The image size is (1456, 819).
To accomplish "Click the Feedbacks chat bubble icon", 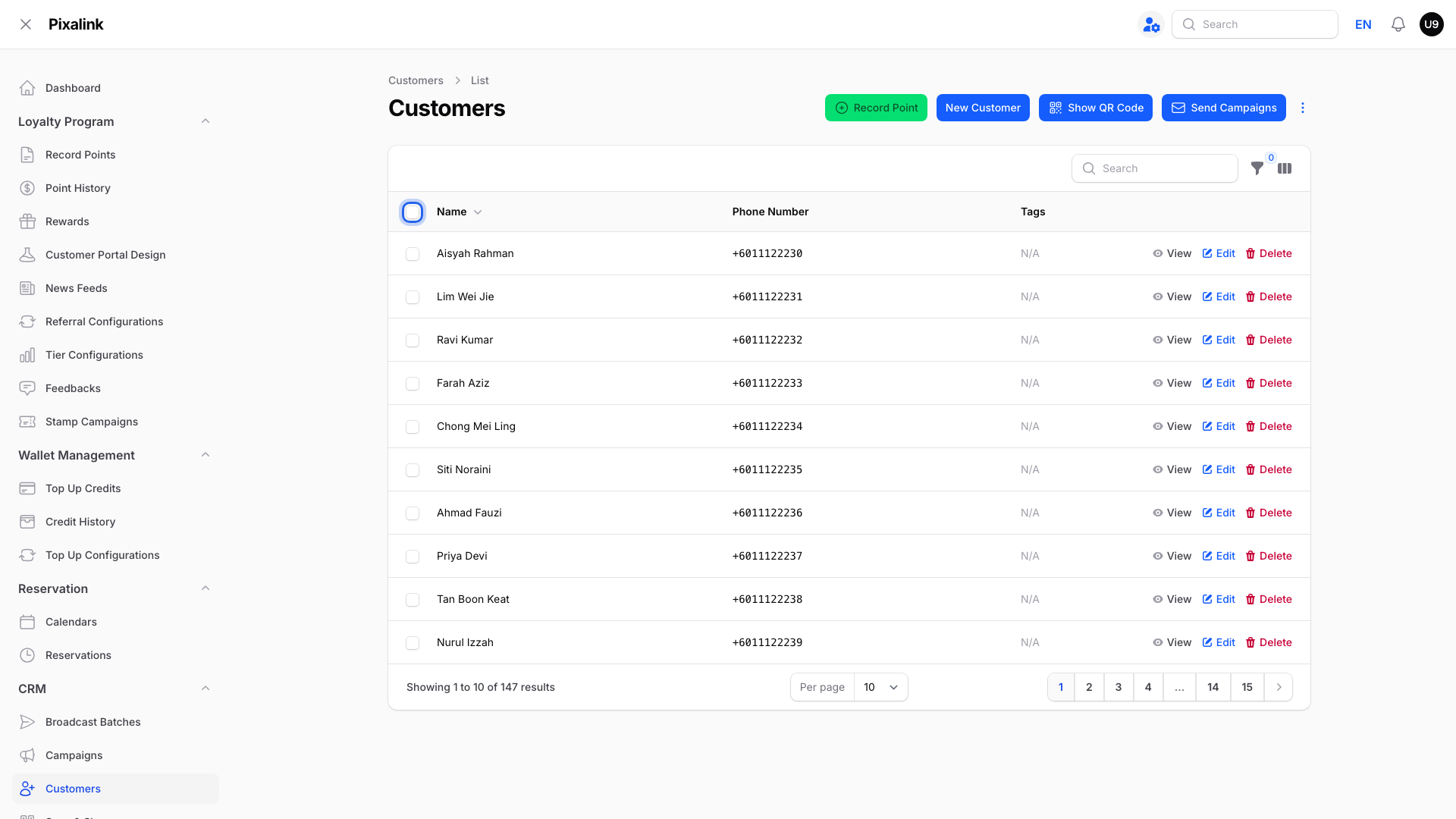I will (x=27, y=388).
